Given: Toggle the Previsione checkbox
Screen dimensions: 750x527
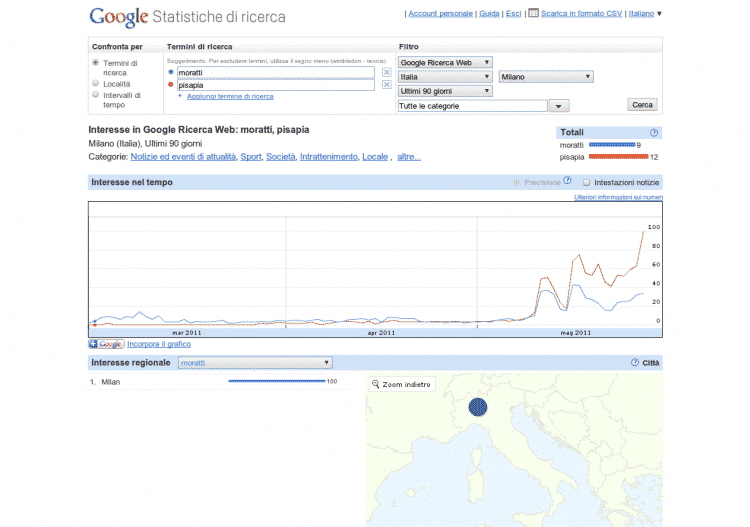Looking at the screenshot, I should [516, 183].
